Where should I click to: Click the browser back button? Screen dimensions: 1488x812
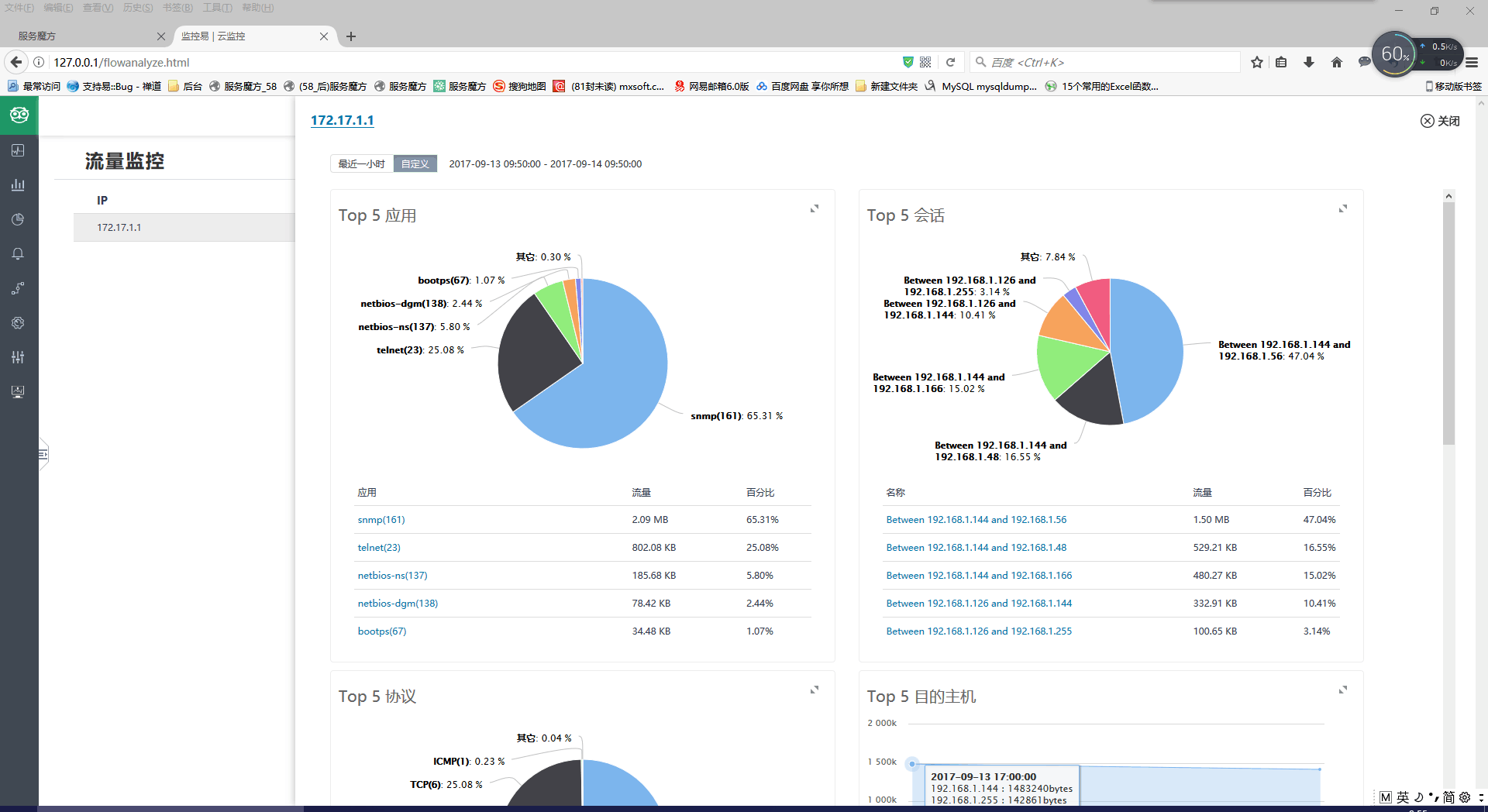pos(16,62)
